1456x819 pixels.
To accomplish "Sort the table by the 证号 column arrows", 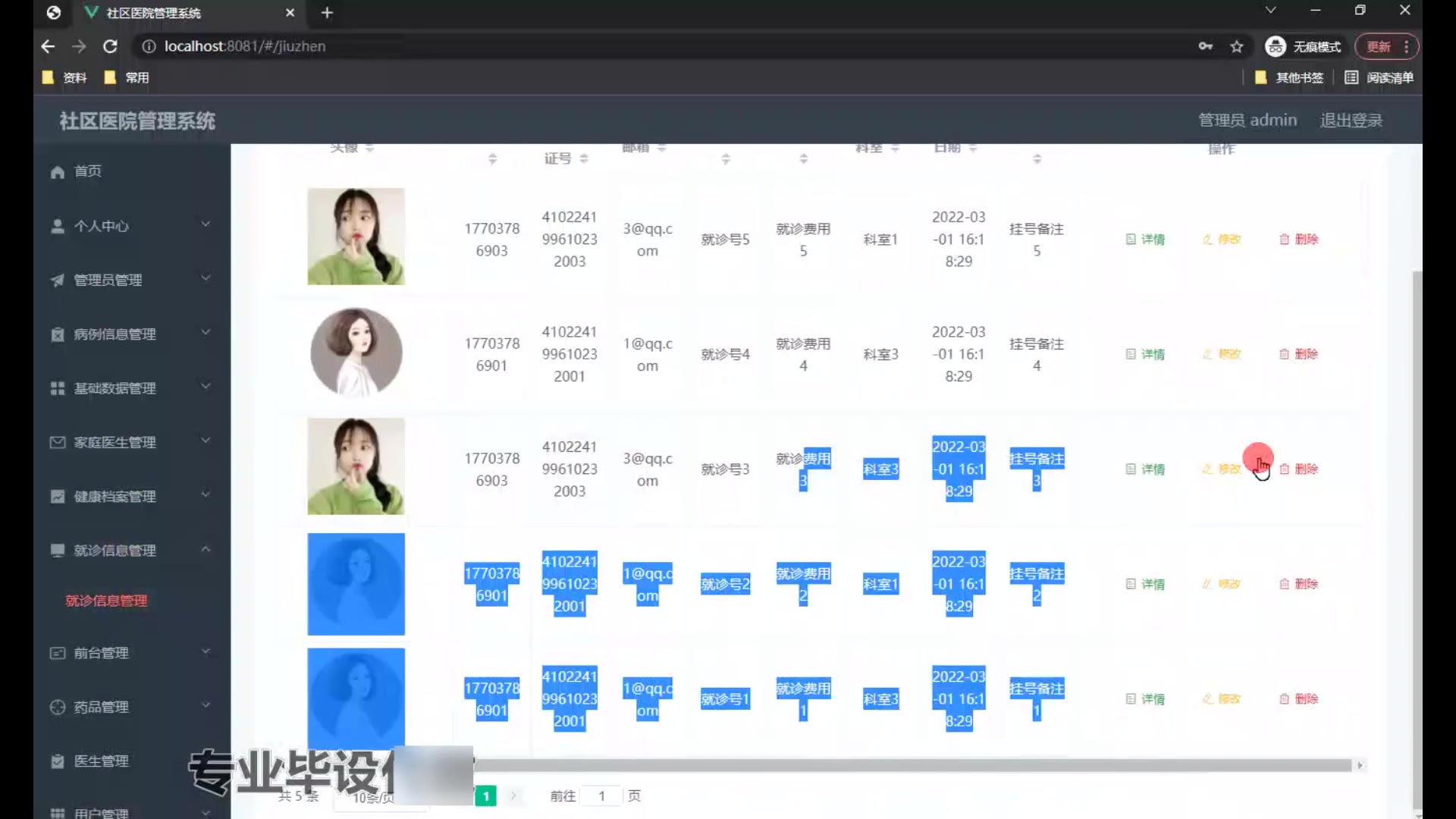I will 584,158.
